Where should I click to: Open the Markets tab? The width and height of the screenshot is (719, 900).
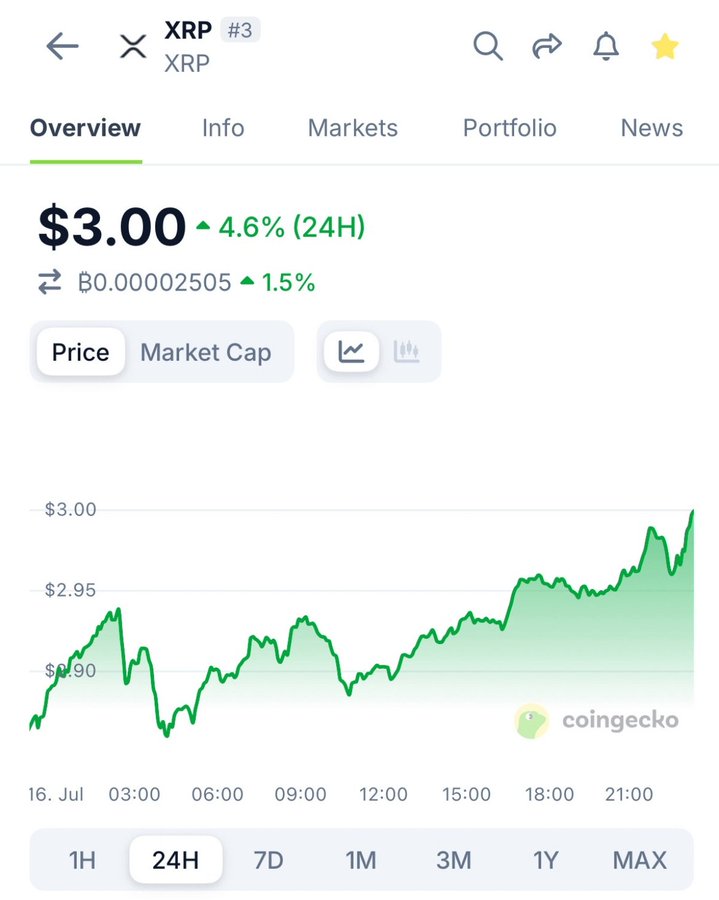click(x=352, y=128)
